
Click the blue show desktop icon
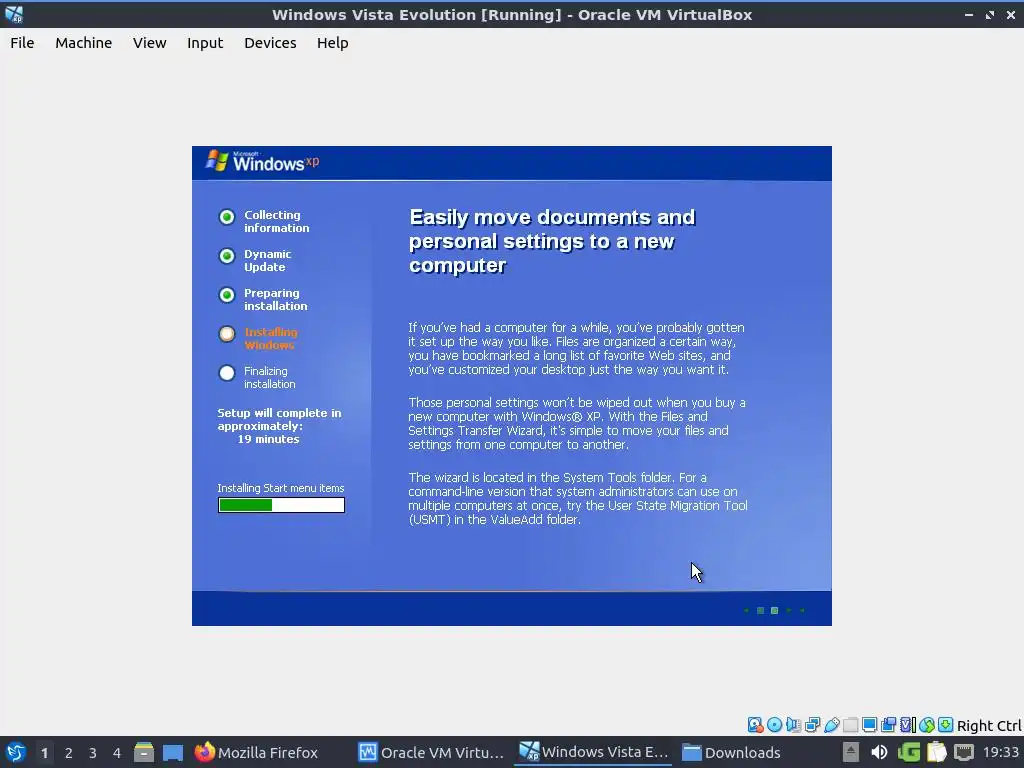[x=172, y=752]
